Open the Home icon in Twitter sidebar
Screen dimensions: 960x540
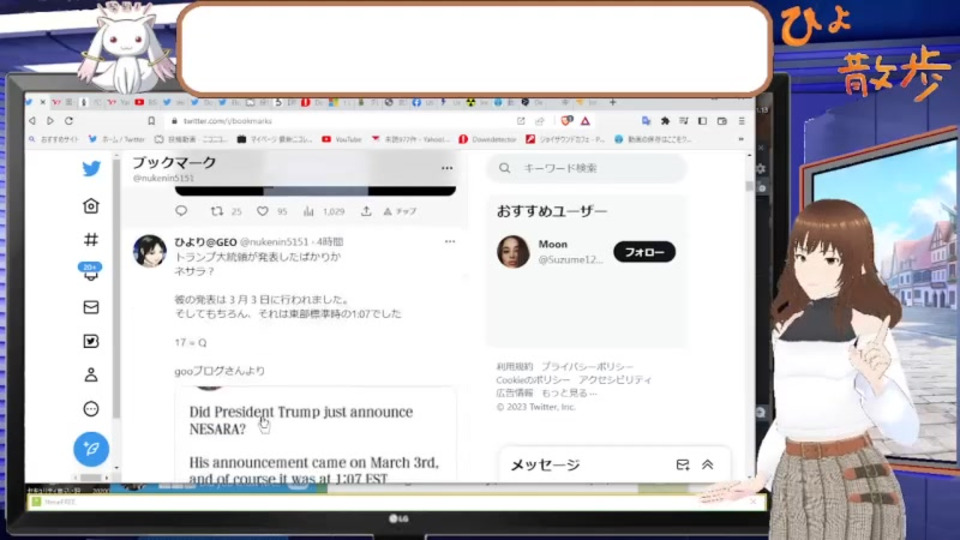tap(91, 206)
